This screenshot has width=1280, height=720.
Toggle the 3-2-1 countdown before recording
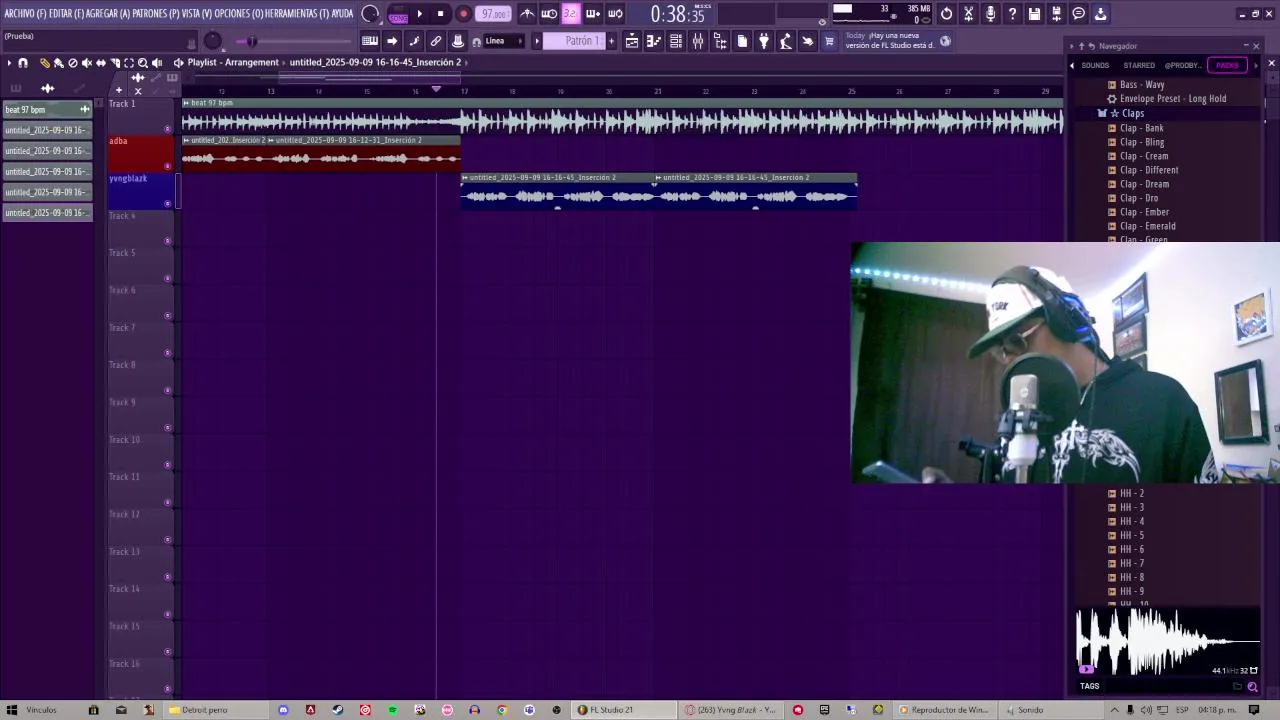(570, 14)
